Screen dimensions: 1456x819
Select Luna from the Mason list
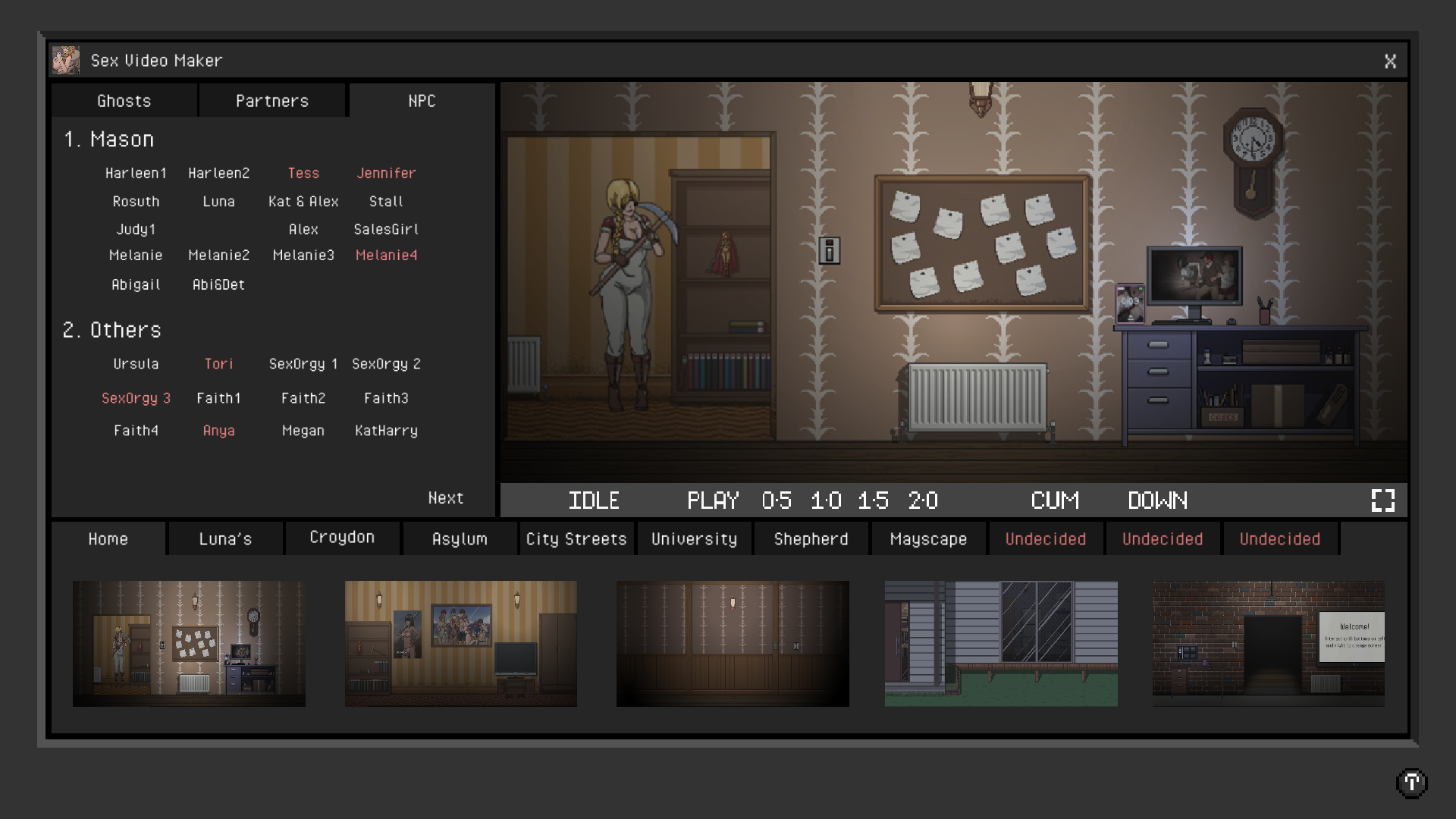coord(218,202)
